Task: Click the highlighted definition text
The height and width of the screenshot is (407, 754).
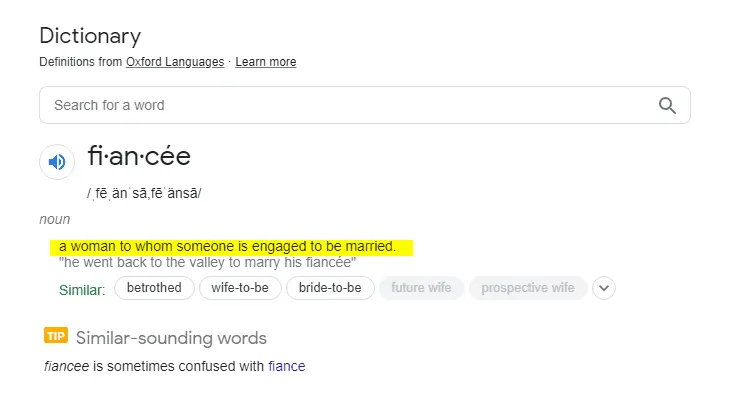Action: [228, 246]
